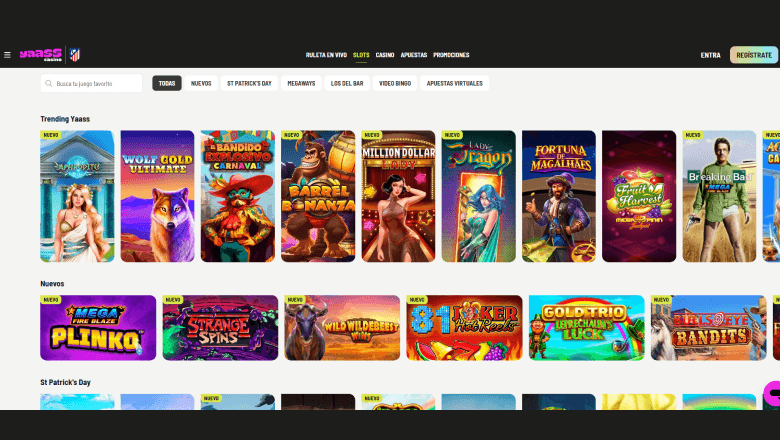Click the Yaass Casino logo
The width and height of the screenshot is (780, 440).
click(x=40, y=55)
